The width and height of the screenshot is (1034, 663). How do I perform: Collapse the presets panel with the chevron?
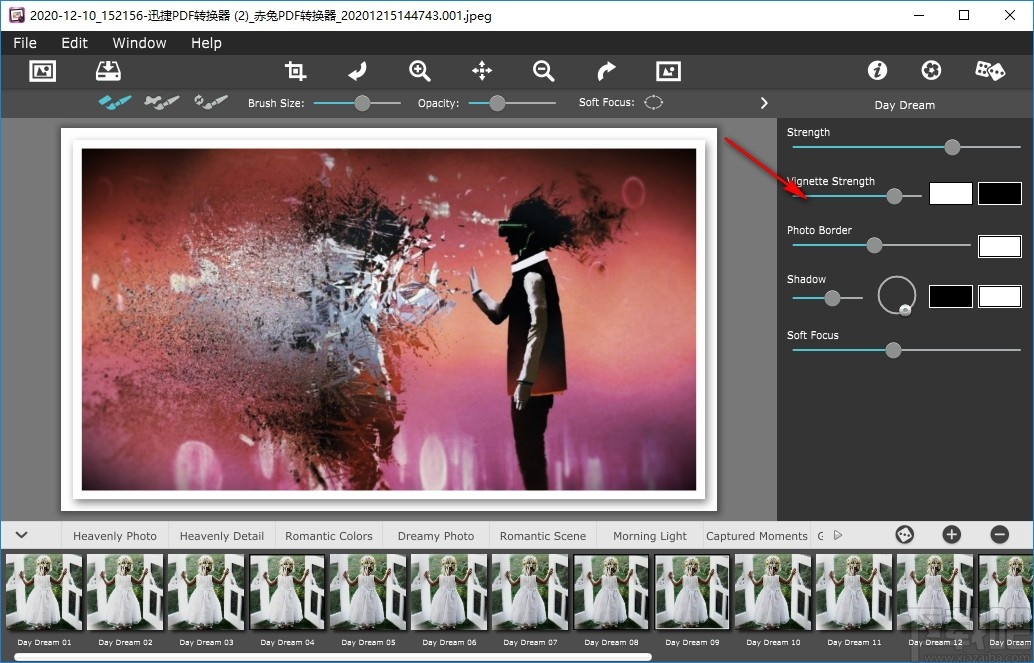(21, 535)
